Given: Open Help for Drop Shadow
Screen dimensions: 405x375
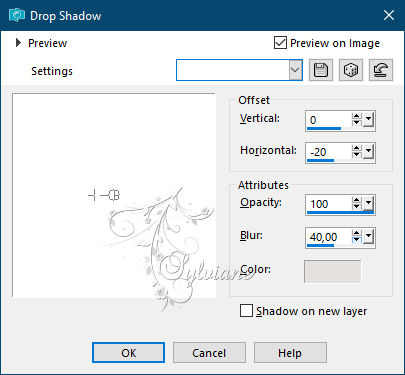Looking at the screenshot, I should pos(290,353).
